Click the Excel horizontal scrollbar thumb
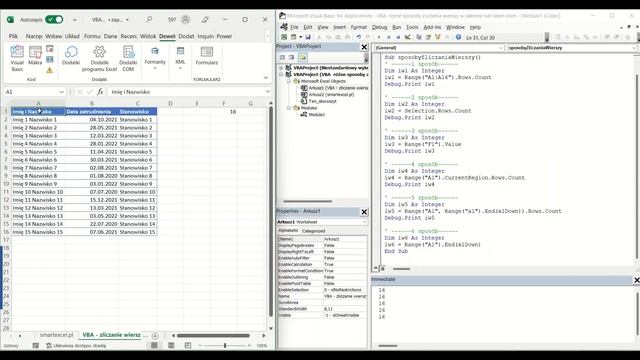The width and height of the screenshot is (640, 360). (x=213, y=336)
